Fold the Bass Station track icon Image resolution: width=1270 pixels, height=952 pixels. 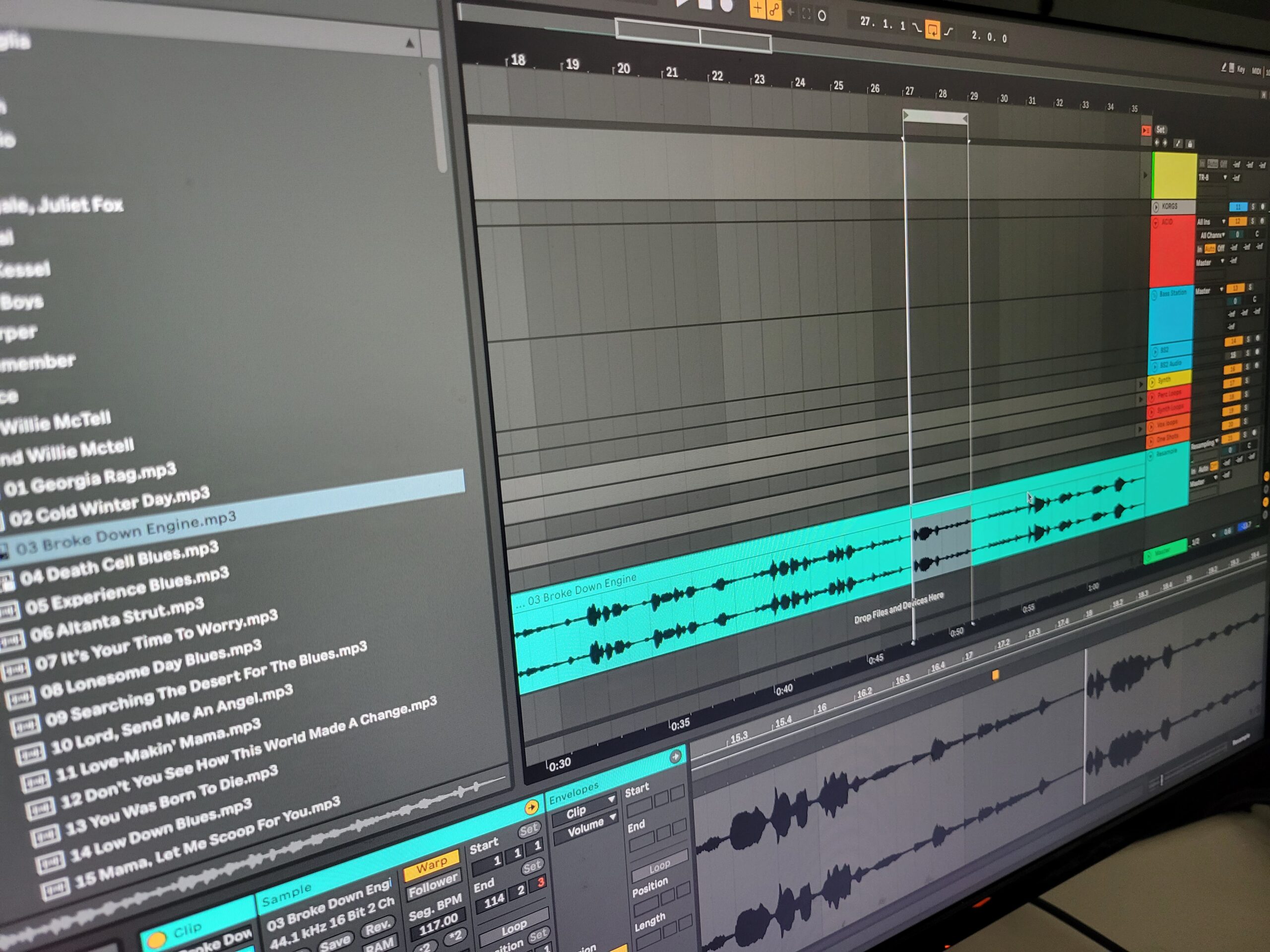point(1154,295)
